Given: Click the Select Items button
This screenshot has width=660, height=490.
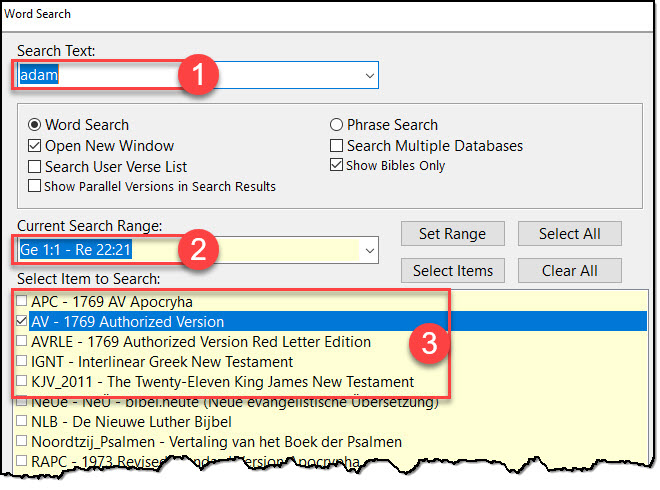Looking at the screenshot, I should (x=452, y=271).
